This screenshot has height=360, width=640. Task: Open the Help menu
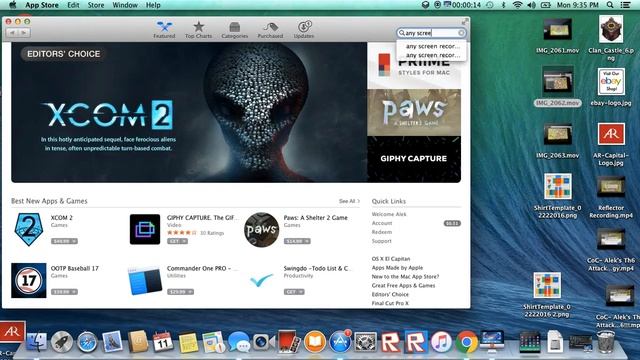[x=153, y=5]
